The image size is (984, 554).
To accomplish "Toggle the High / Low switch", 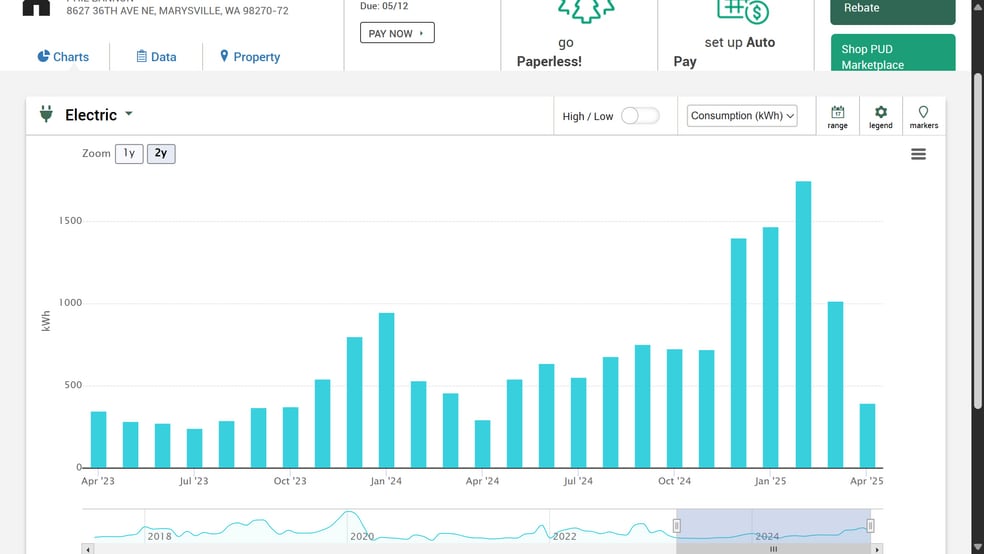I will pos(640,116).
